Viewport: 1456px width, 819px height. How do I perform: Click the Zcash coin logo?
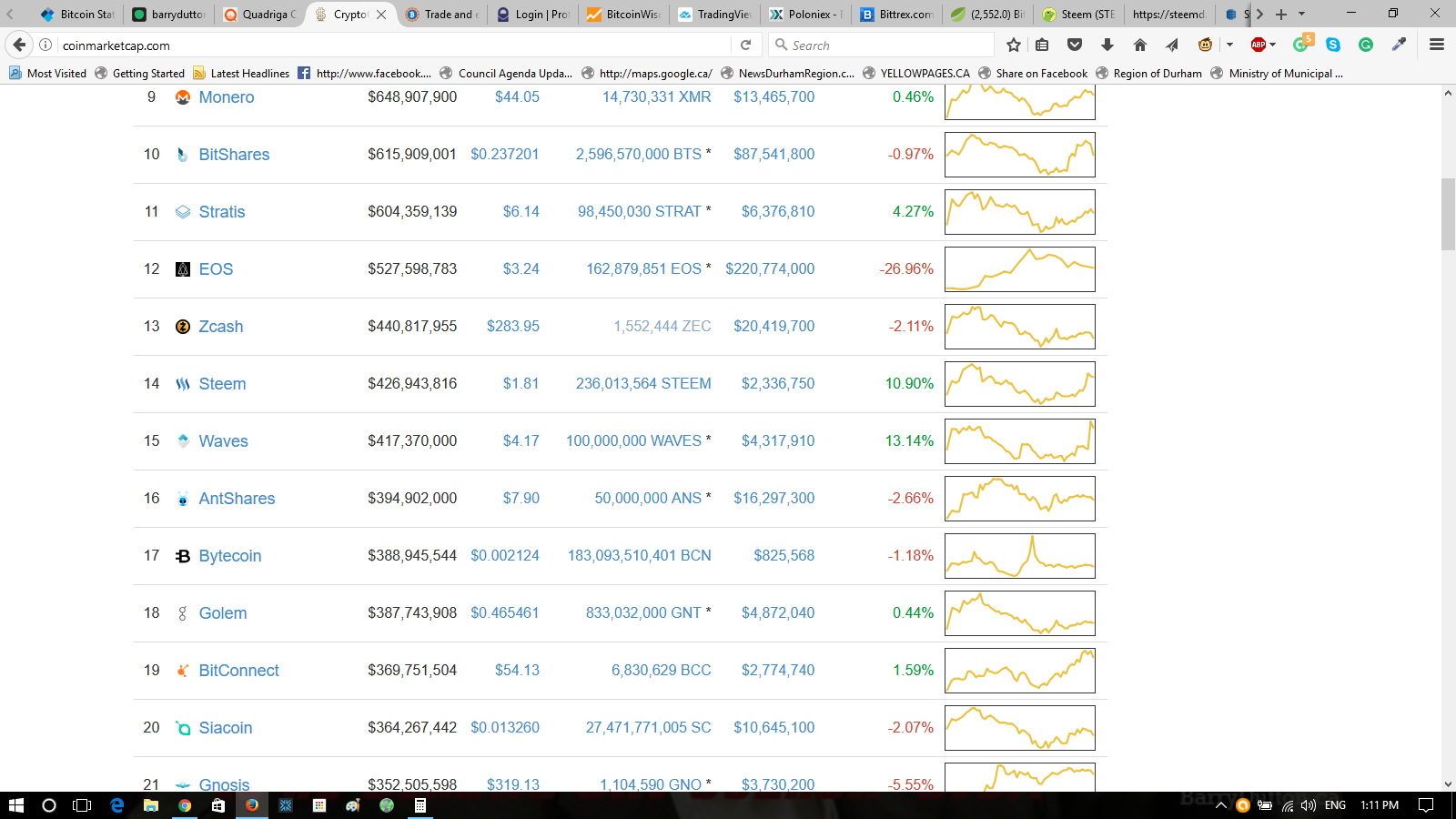click(183, 327)
